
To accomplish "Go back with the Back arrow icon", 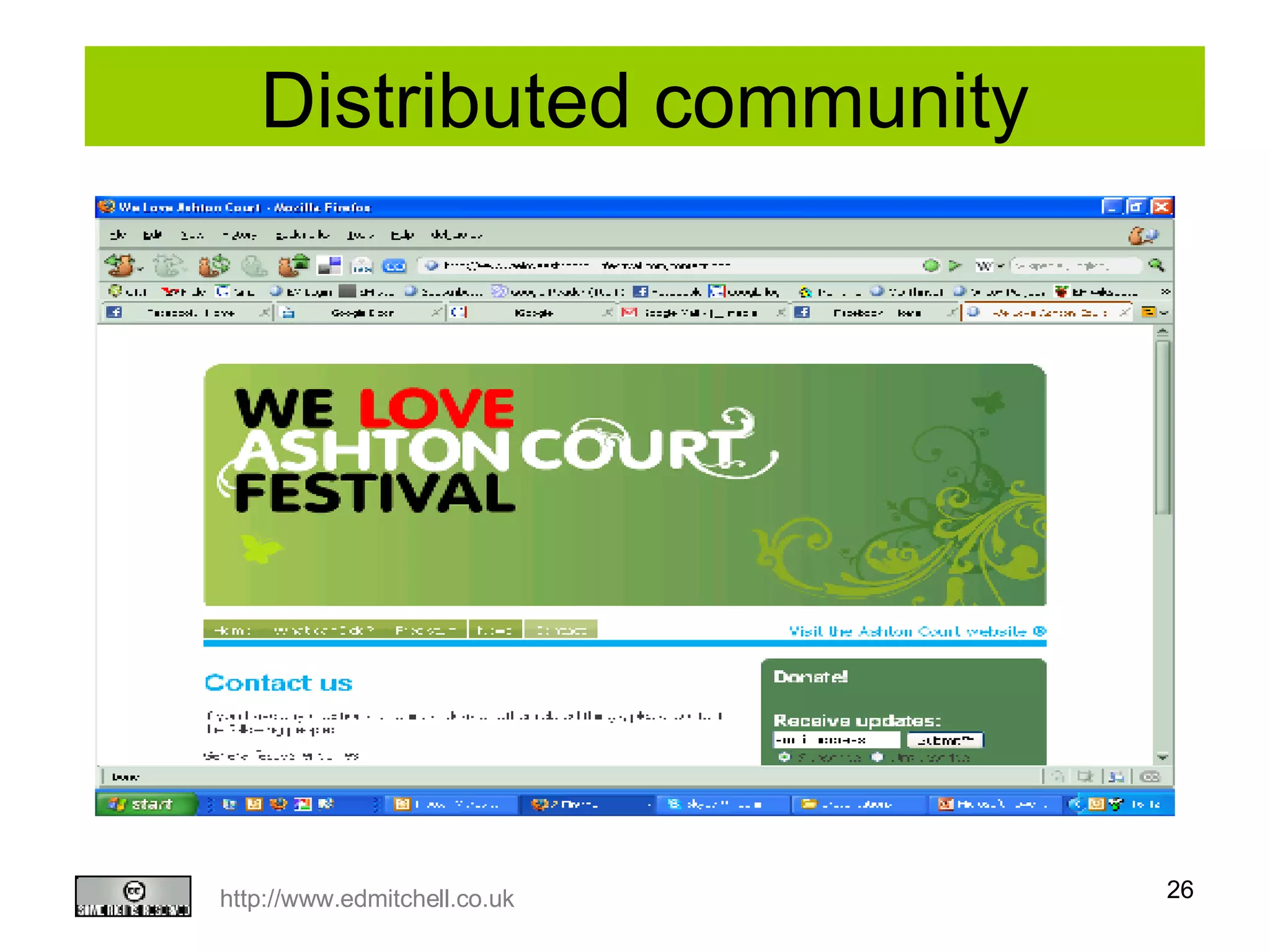I will (120, 265).
